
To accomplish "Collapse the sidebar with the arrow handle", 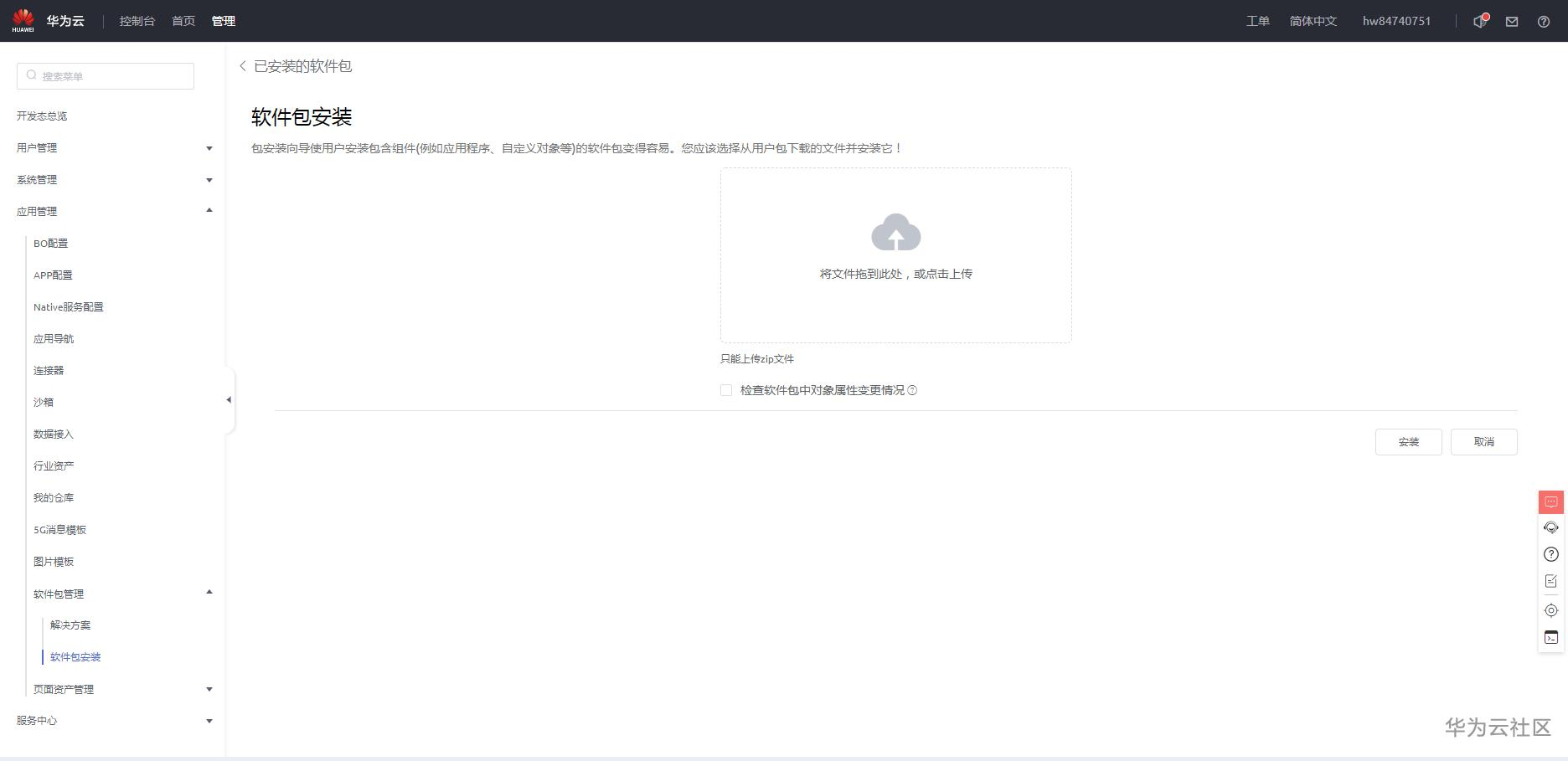I will tap(229, 400).
